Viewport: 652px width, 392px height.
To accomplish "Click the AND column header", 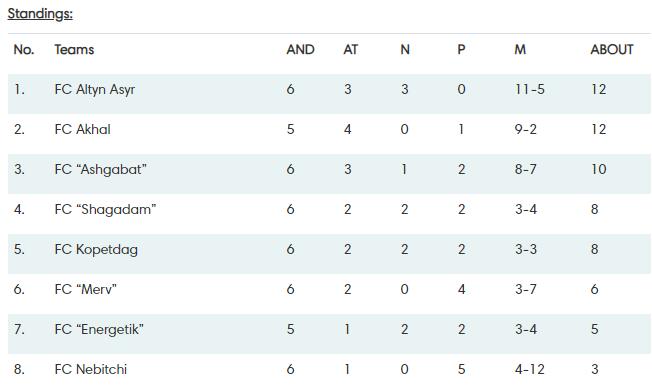I will (x=300, y=49).
